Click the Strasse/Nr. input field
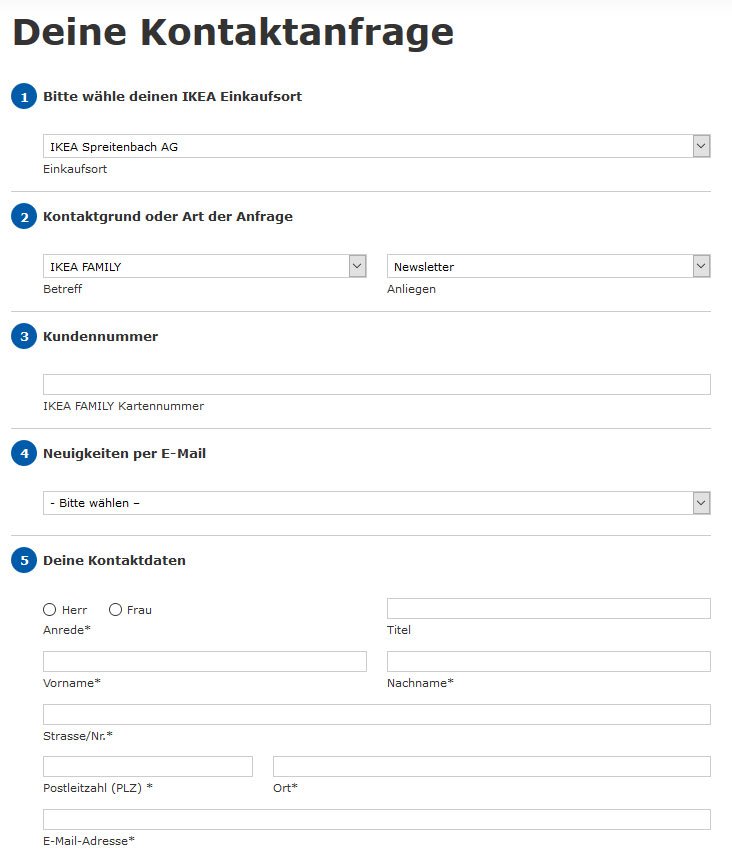Image resolution: width=732 pixels, height=856 pixels. (x=377, y=714)
